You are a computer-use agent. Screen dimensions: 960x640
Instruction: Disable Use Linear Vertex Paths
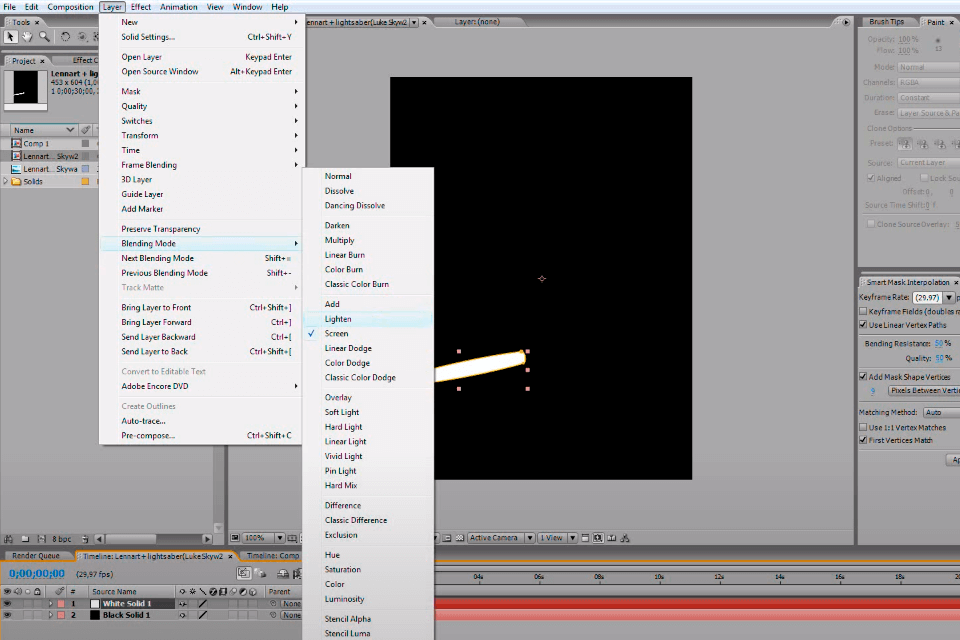click(862, 323)
